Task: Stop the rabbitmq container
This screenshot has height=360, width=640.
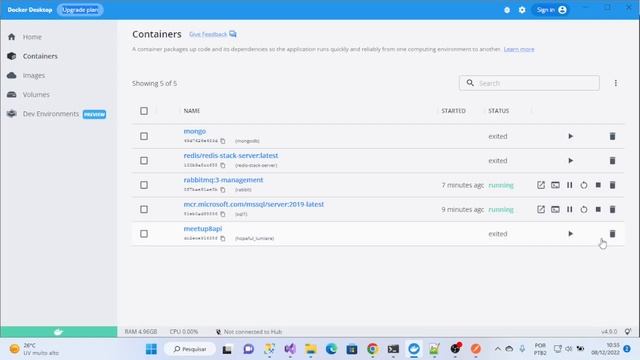Action: click(598, 185)
